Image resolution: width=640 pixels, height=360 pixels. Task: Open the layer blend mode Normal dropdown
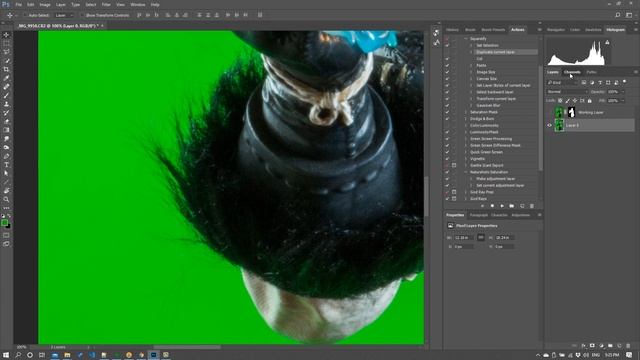click(567, 92)
